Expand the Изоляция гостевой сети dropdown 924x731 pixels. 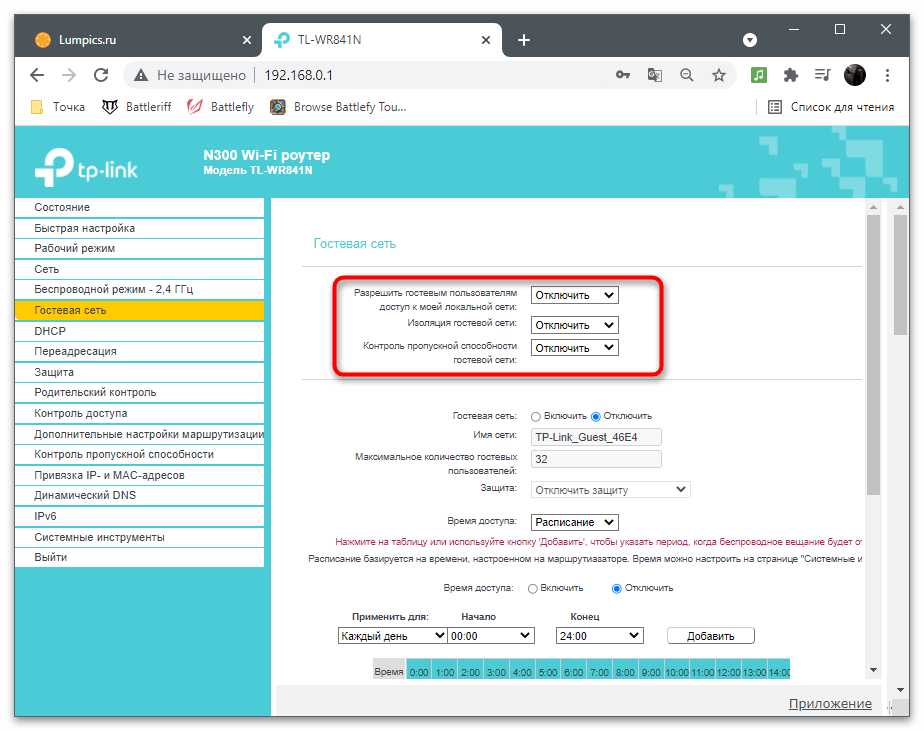(575, 325)
